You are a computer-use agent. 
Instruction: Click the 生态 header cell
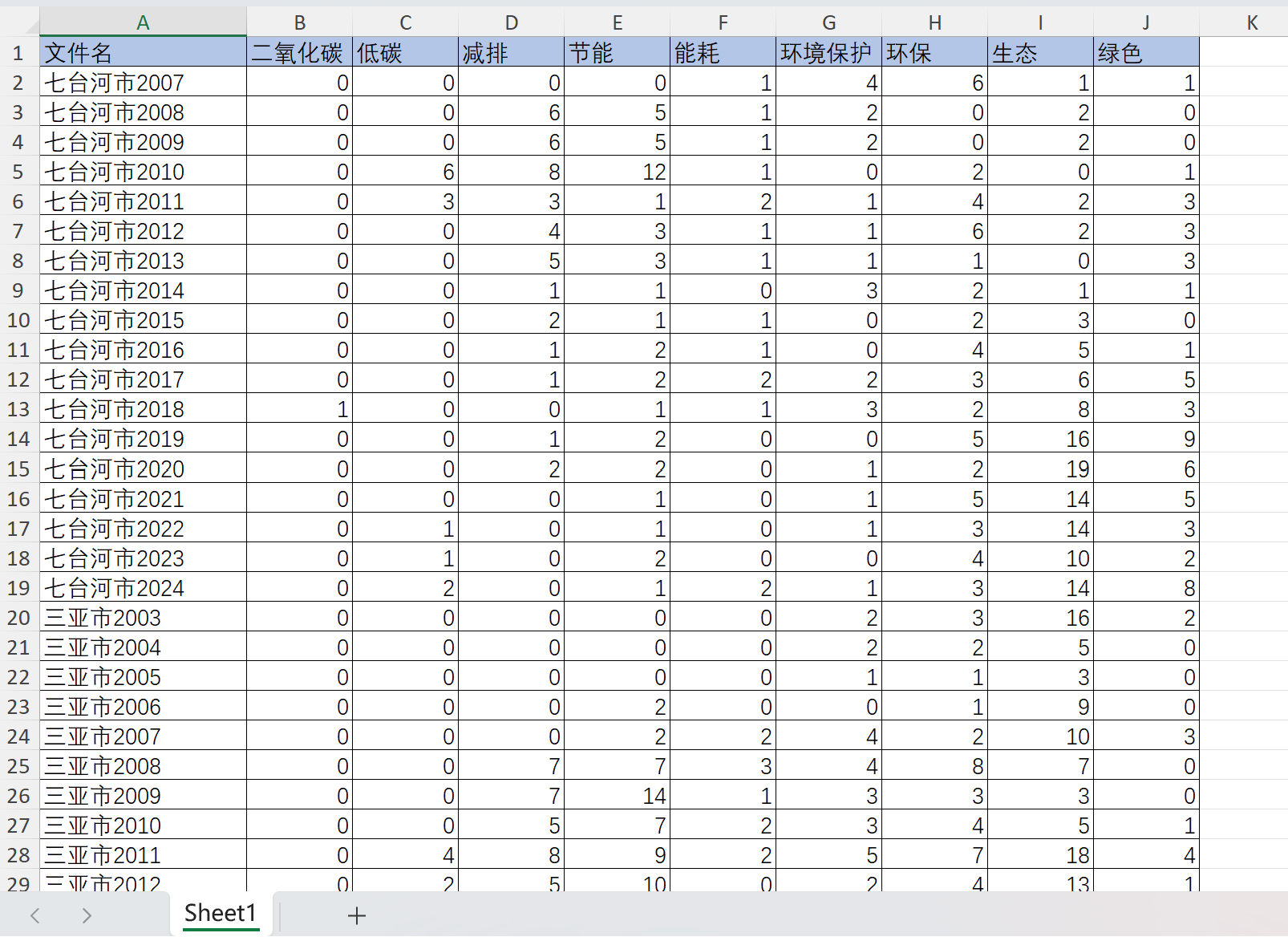point(1040,53)
